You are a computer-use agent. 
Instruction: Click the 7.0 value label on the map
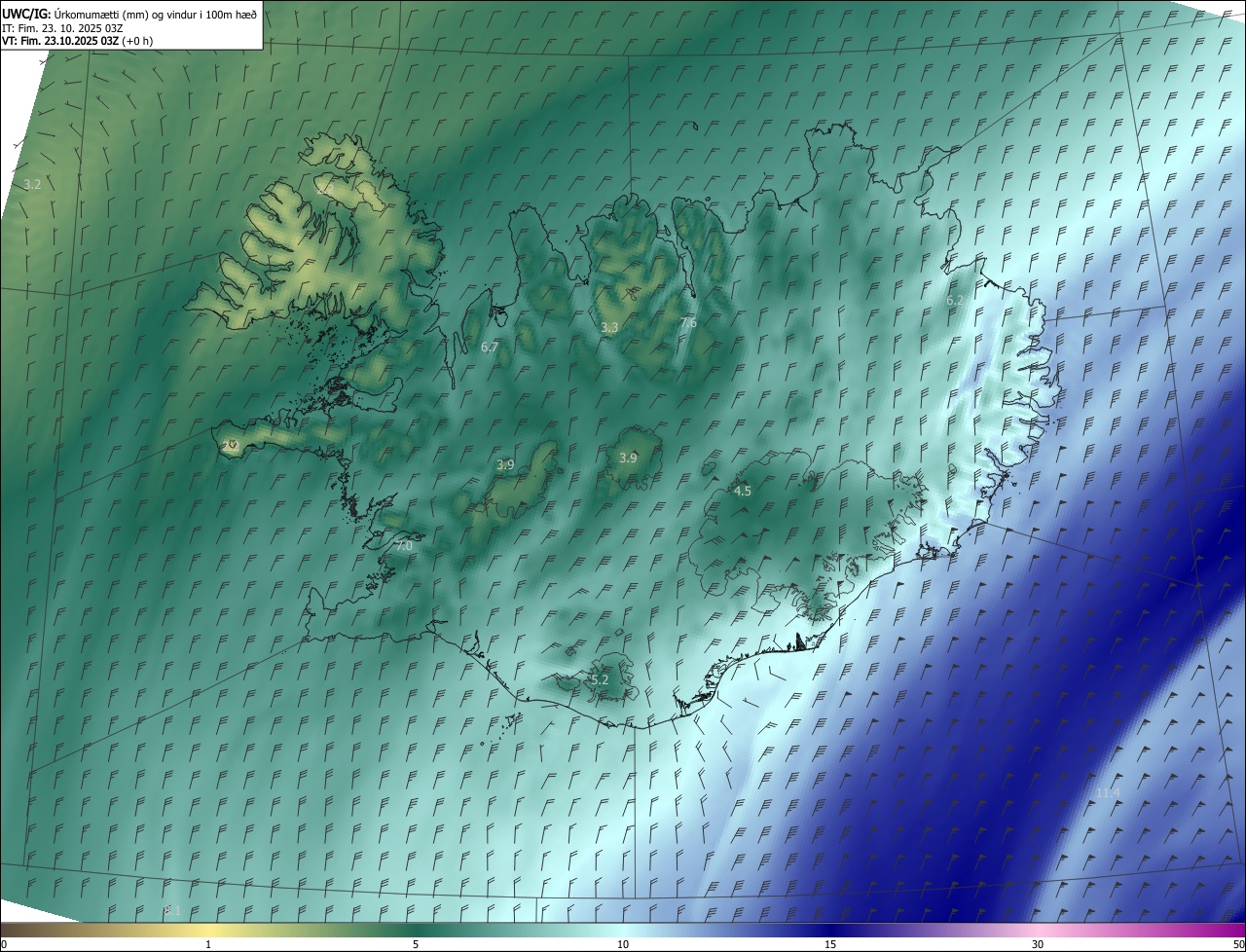(x=404, y=546)
